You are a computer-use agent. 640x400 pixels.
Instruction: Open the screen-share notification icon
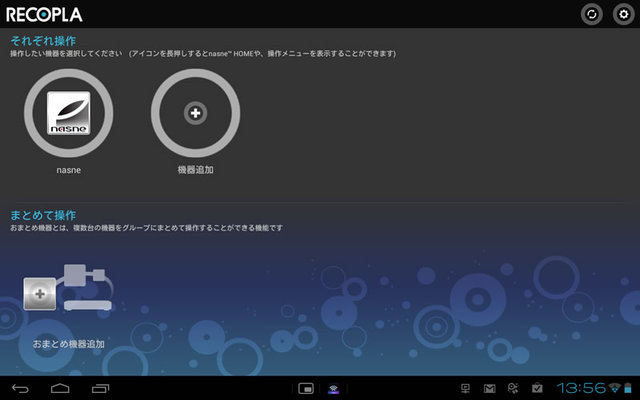coord(465,388)
